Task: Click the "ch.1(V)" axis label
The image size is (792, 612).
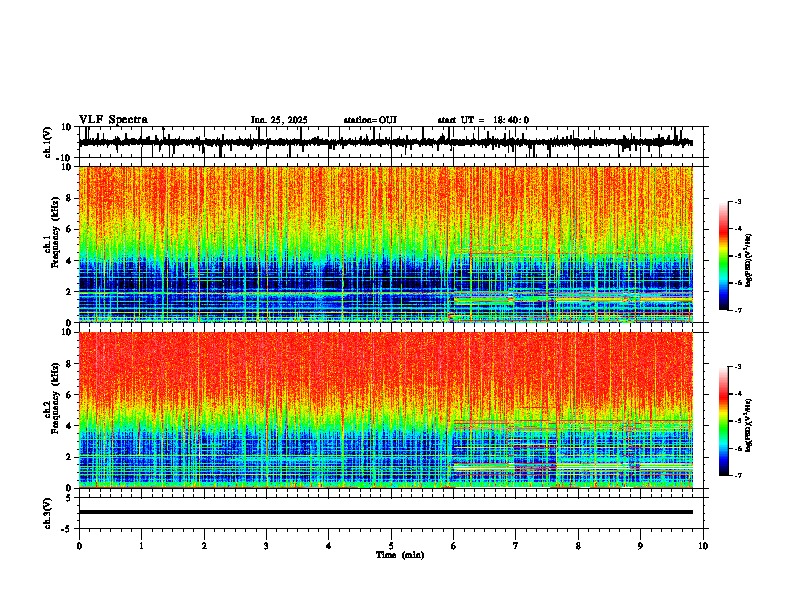Action: (x=47, y=143)
